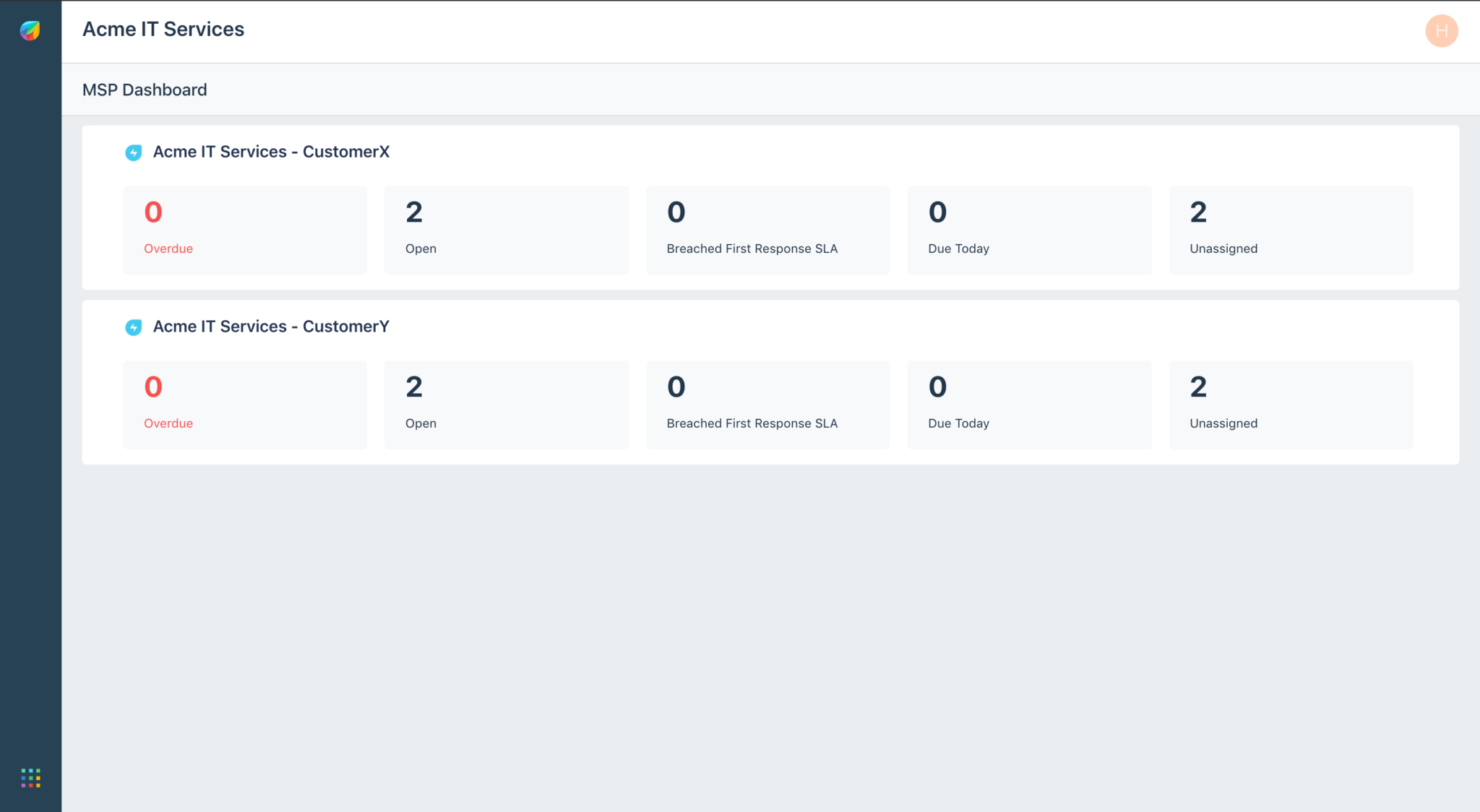Click the Breached First Response SLA card for CustomerX
The height and width of the screenshot is (812, 1480).
coord(767,229)
